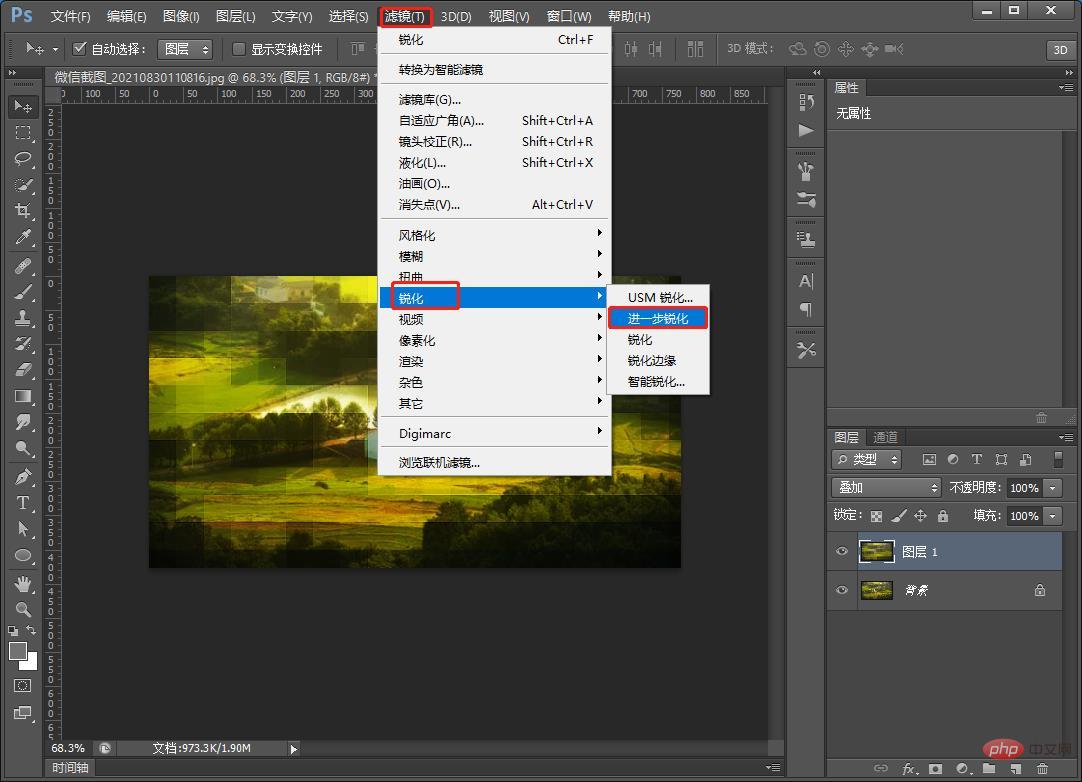The image size is (1082, 782).
Task: Open the 图像(I) menu
Action: [181, 16]
